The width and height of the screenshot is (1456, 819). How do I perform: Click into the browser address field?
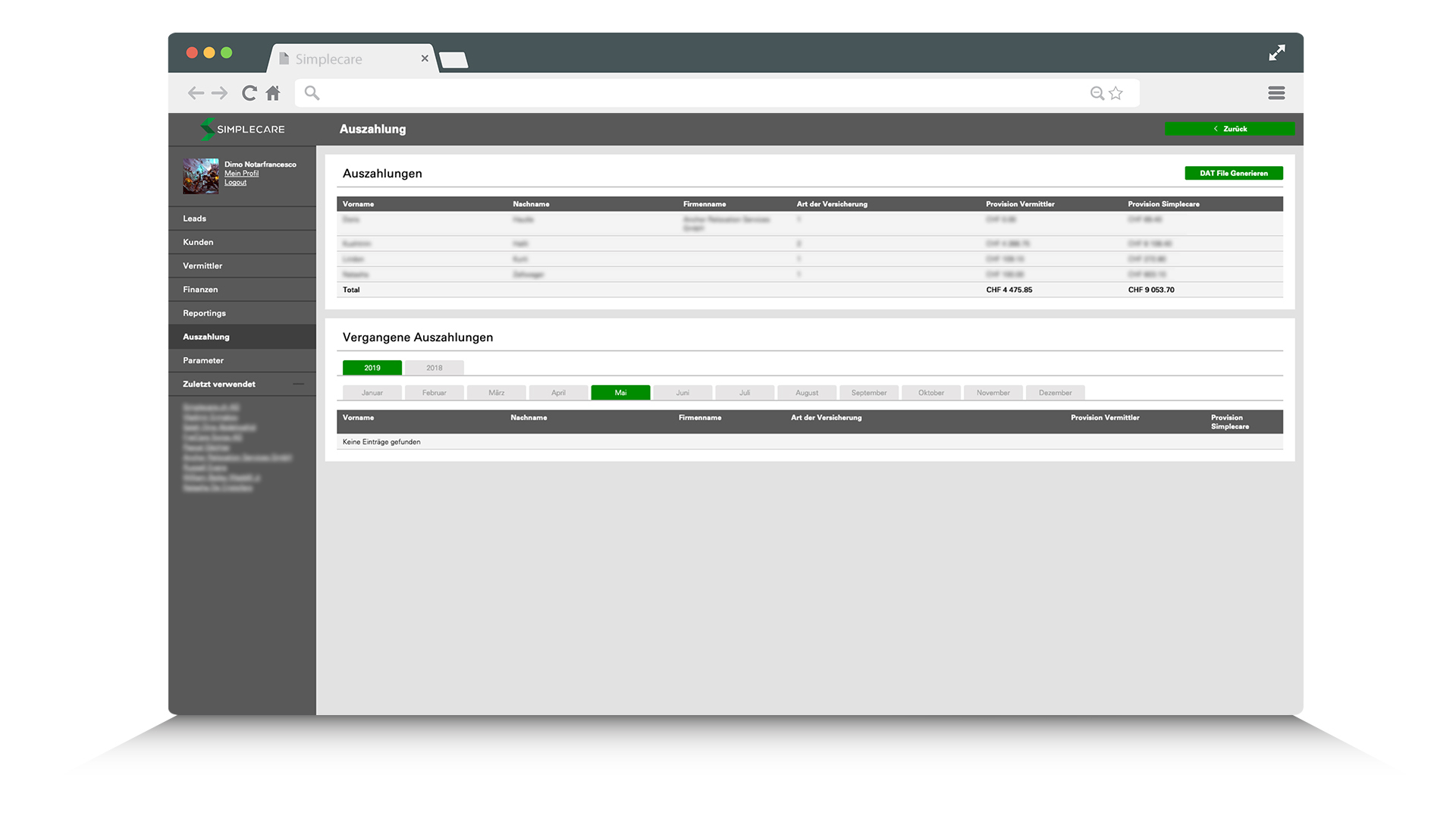[x=698, y=93]
